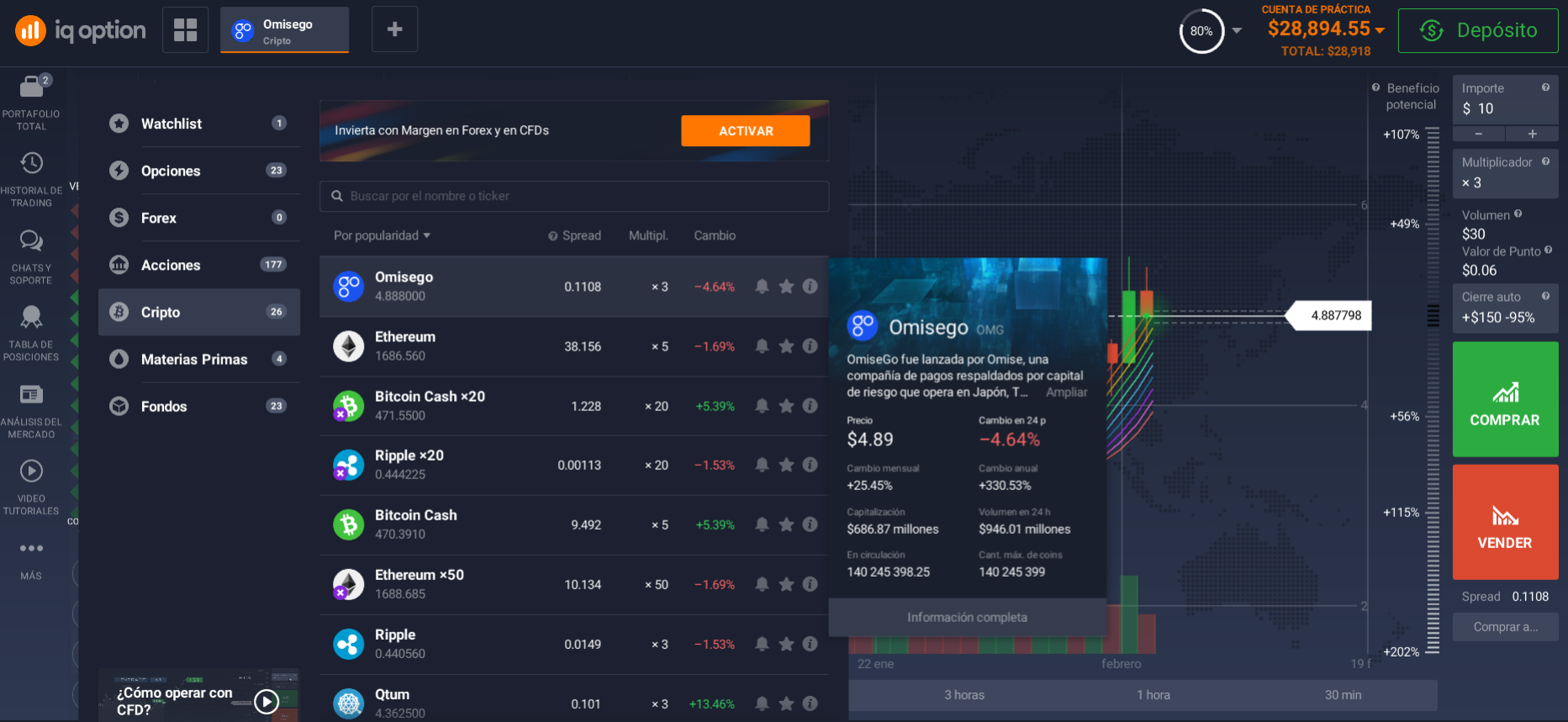The height and width of the screenshot is (722, 1568).
Task: Click the Valor de Punto help icon
Action: tap(1548, 250)
